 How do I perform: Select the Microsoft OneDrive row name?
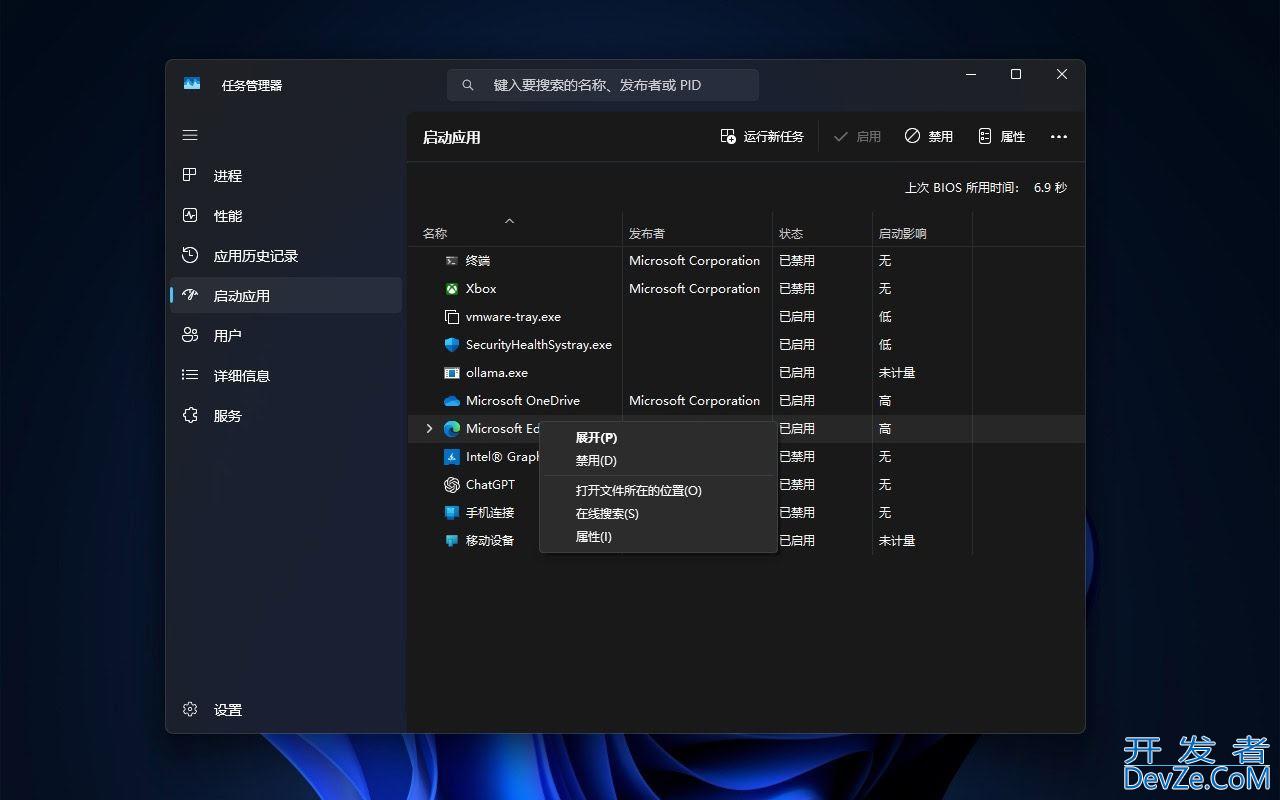(523, 400)
